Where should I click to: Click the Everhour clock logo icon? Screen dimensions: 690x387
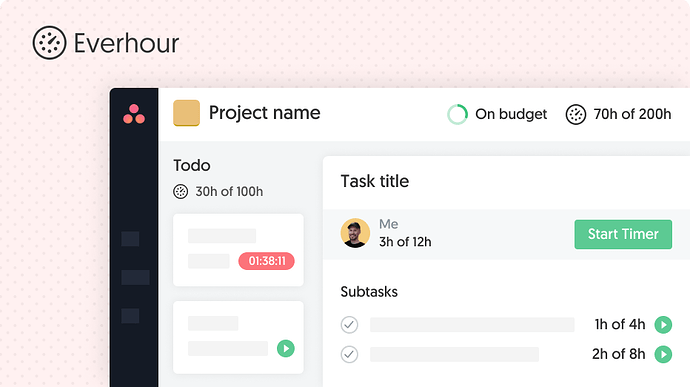49,43
